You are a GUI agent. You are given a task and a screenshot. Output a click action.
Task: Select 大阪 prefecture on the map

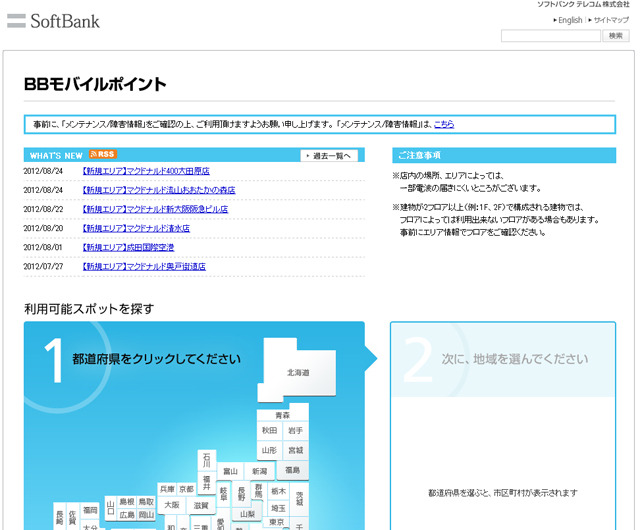172,505
